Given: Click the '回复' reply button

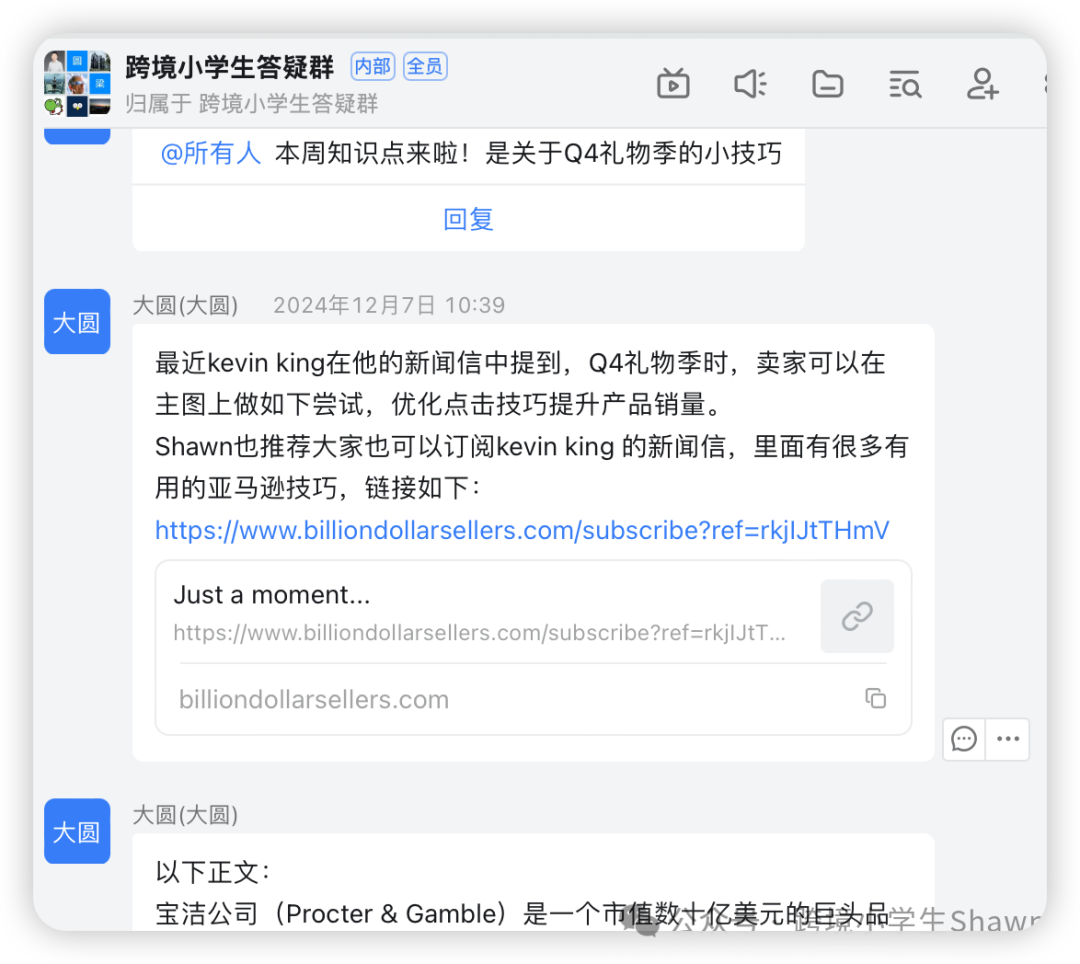Looking at the screenshot, I should tap(467, 219).
